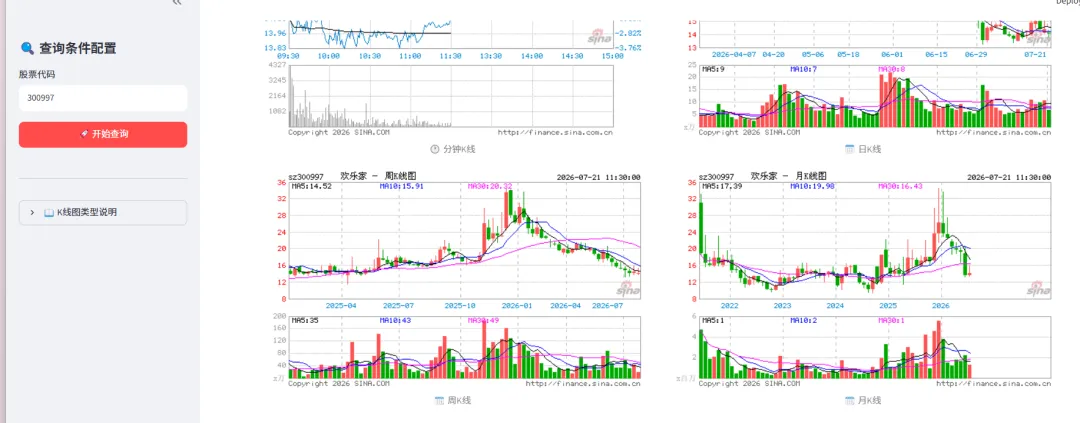This screenshot has width=1080, height=423.
Task: Click the 股票代码 input field showing 300997
Action: [x=103, y=98]
